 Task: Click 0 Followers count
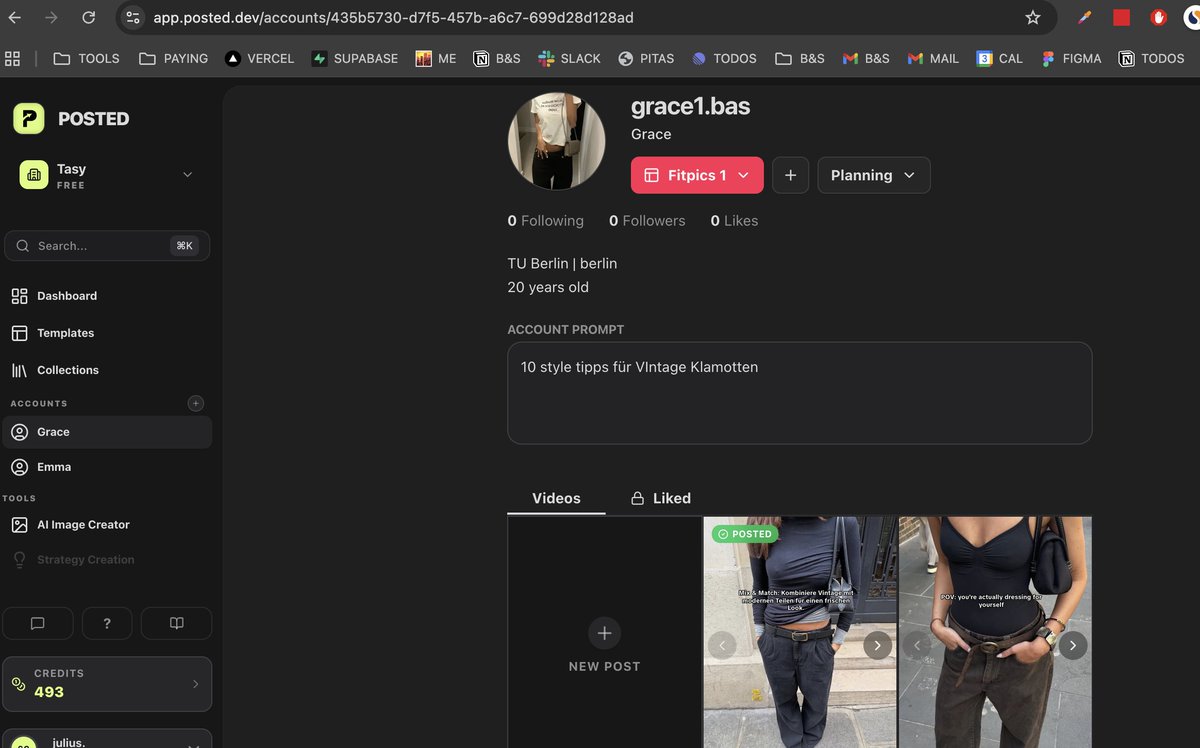tap(647, 221)
